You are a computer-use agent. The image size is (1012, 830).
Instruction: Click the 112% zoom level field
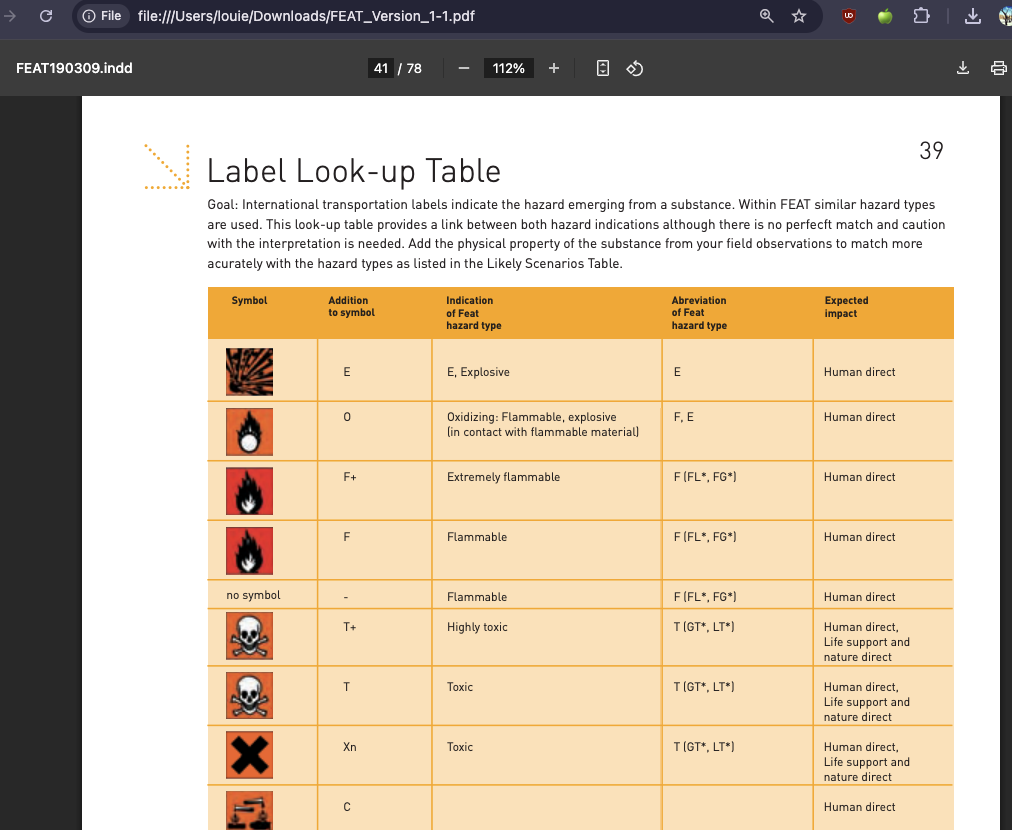point(508,68)
